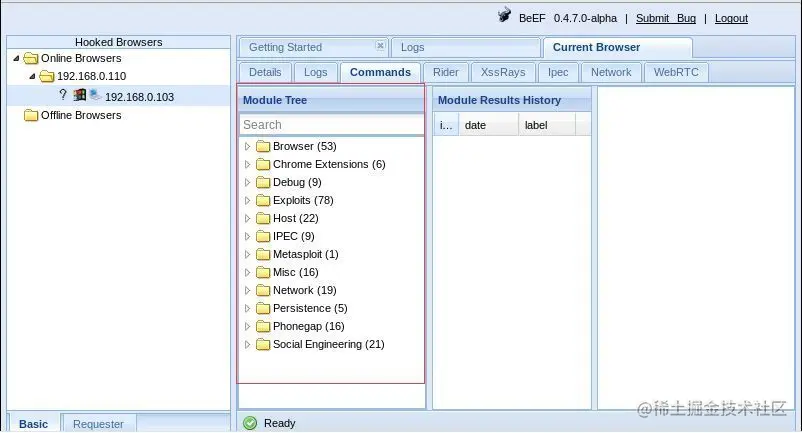Click the IPEC folder icon
This screenshot has height=433, width=802.
click(263, 237)
